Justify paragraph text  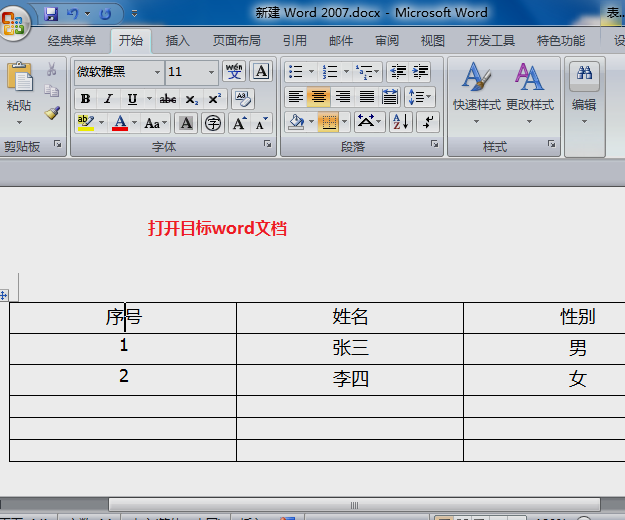click(x=366, y=97)
